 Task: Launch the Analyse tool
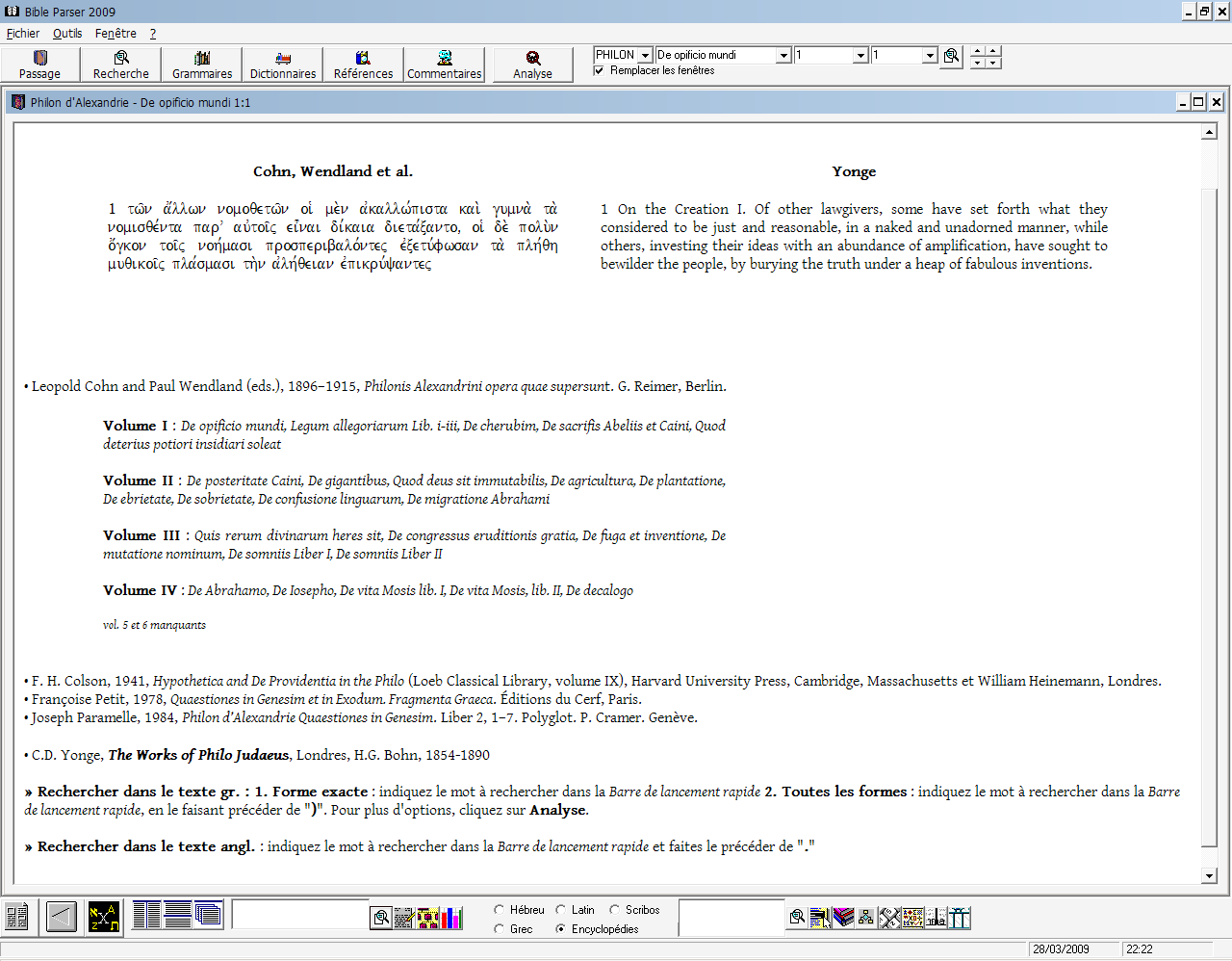533,65
